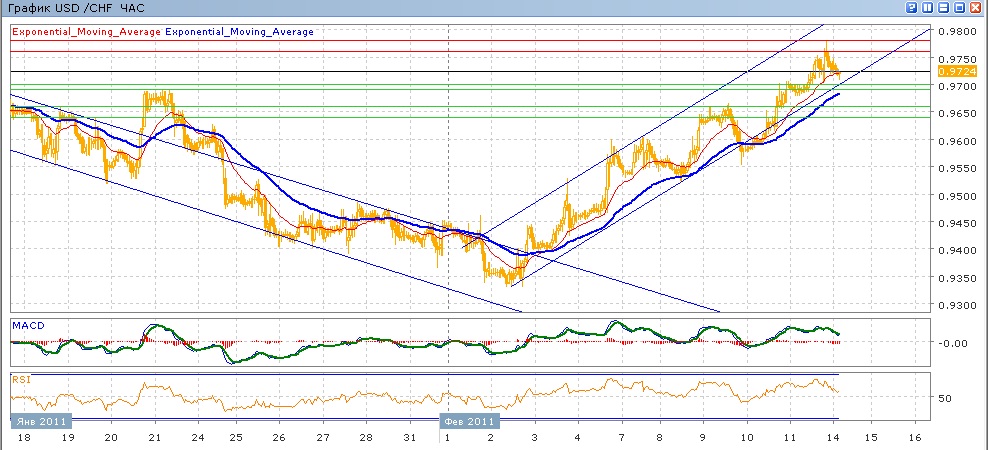Click the help question mark icon
The height and width of the screenshot is (450, 988).
[913, 8]
